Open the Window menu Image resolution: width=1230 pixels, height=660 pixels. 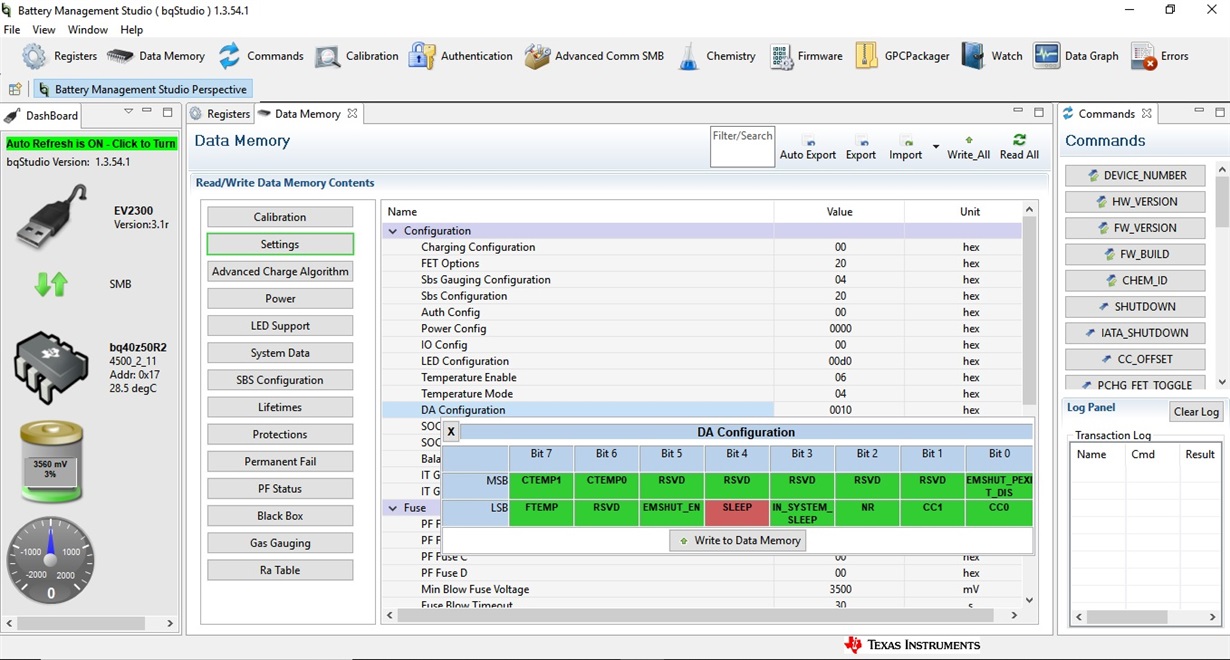(x=88, y=30)
